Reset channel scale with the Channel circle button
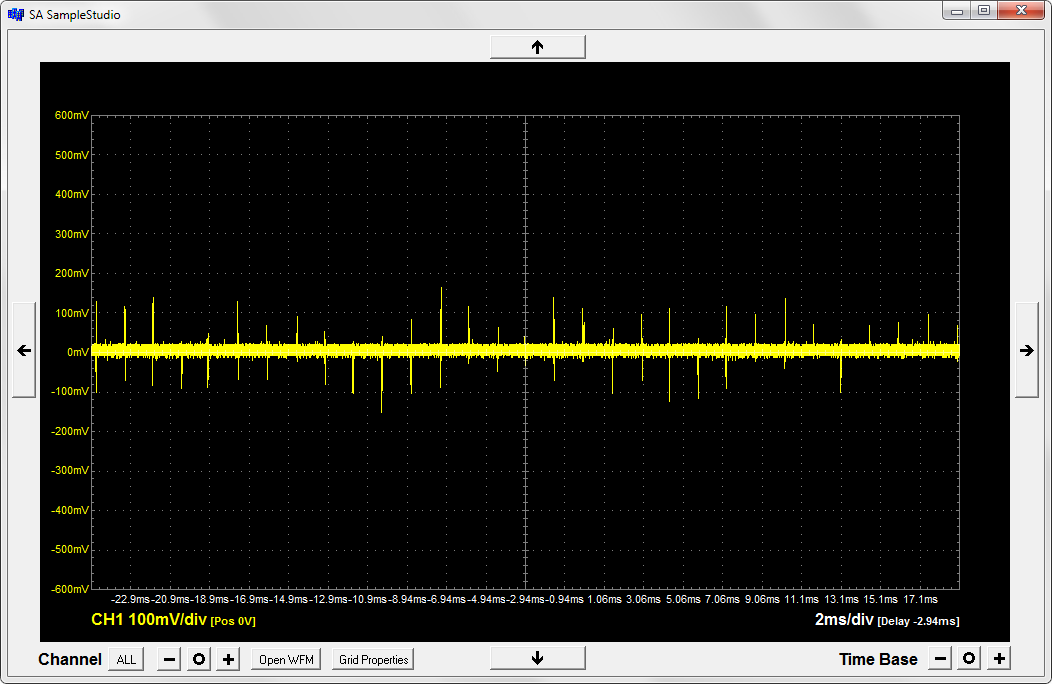Image resolution: width=1052 pixels, height=684 pixels. point(199,659)
